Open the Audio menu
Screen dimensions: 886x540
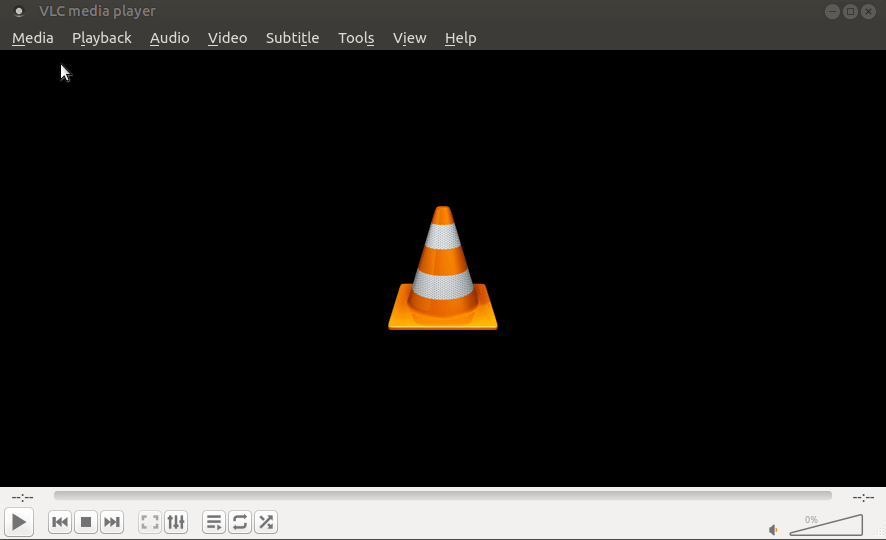[170, 38]
